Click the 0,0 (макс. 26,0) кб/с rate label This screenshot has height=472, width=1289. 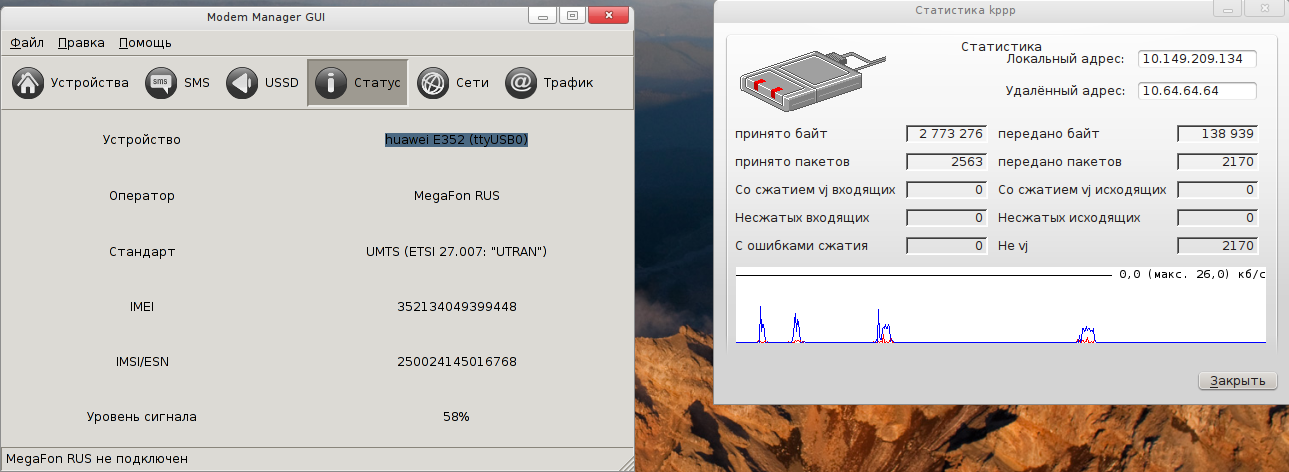click(x=1193, y=273)
